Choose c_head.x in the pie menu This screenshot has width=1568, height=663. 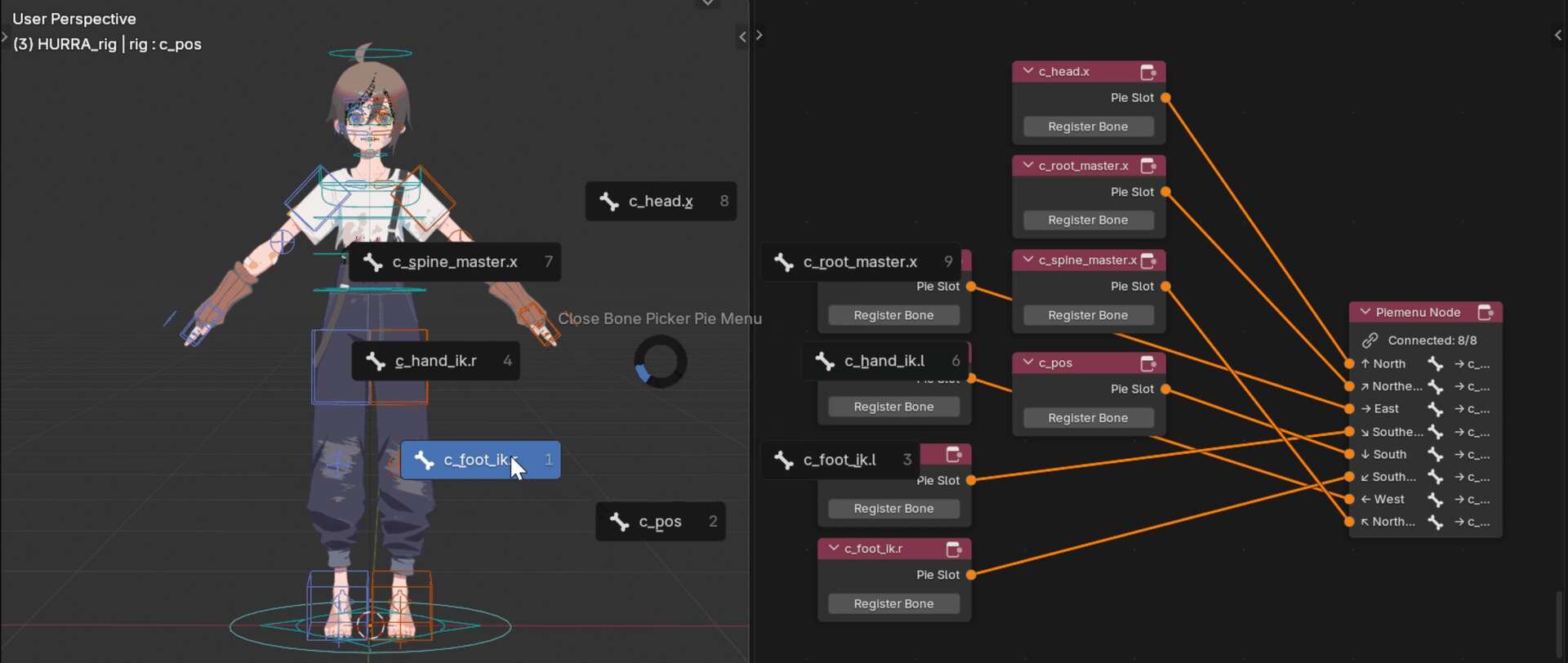click(660, 202)
